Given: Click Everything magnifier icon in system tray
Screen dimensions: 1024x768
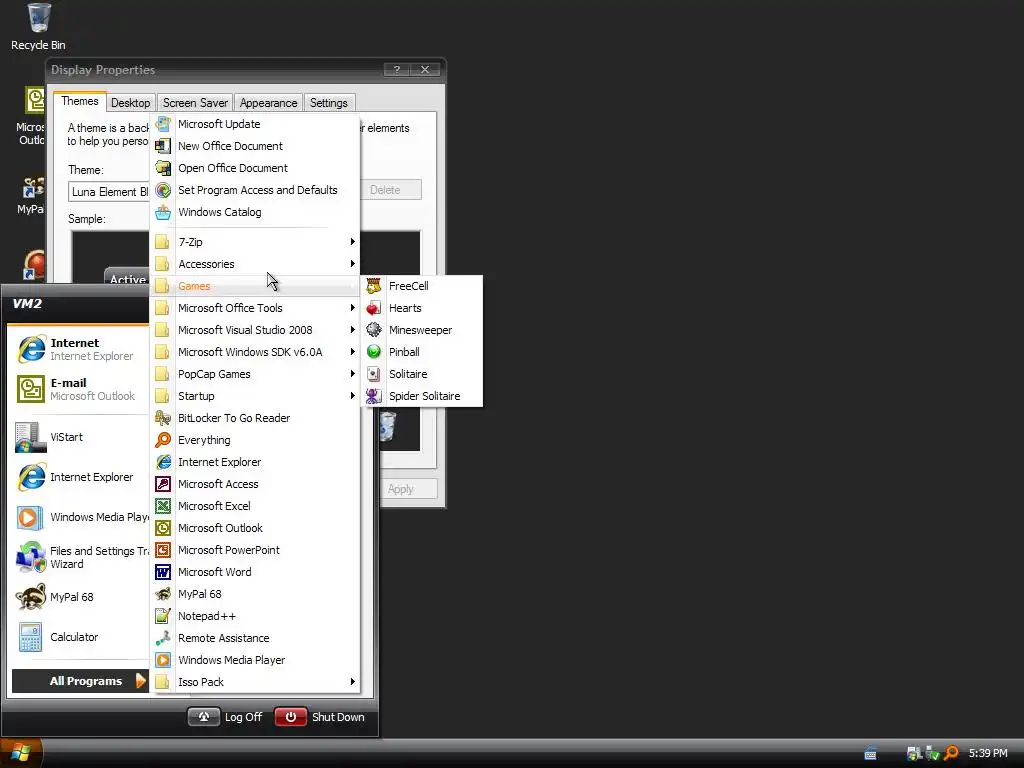Looking at the screenshot, I should (952, 753).
